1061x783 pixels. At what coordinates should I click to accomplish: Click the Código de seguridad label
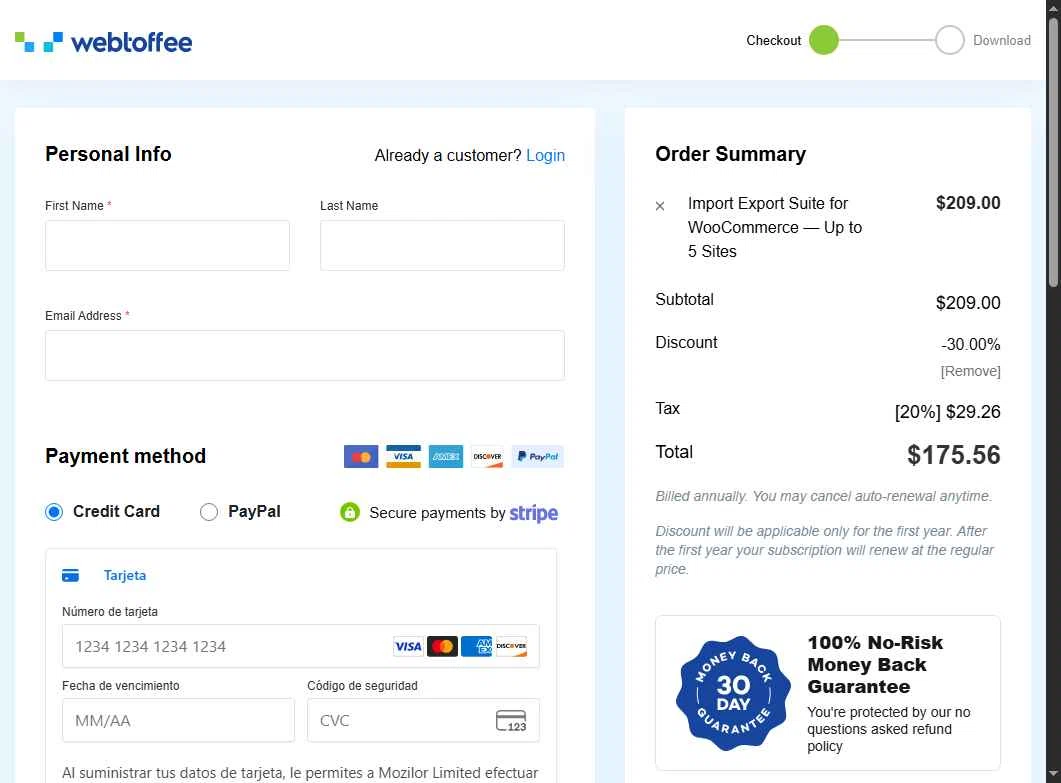[363, 686]
